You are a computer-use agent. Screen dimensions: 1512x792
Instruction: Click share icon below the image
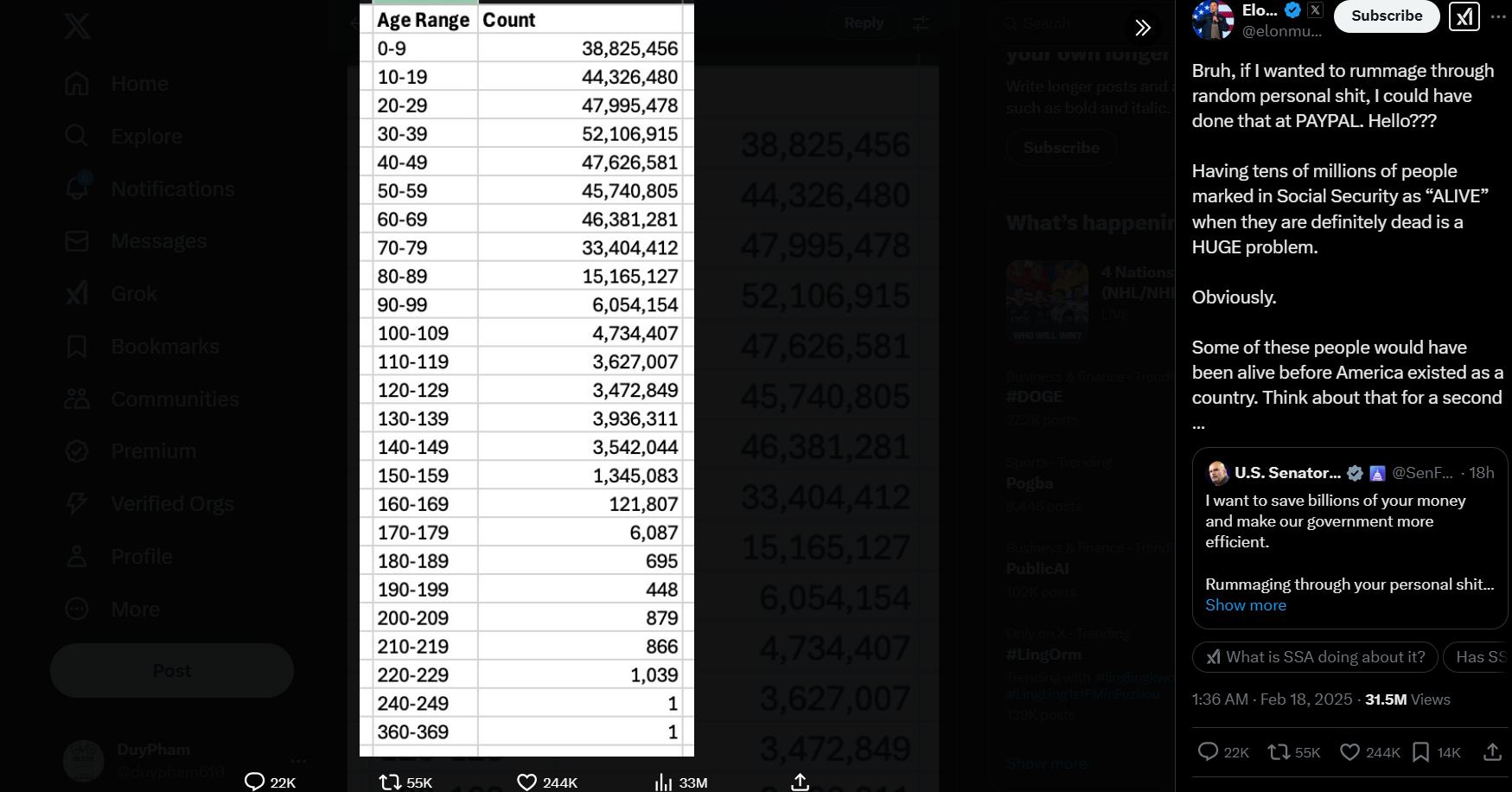(801, 782)
